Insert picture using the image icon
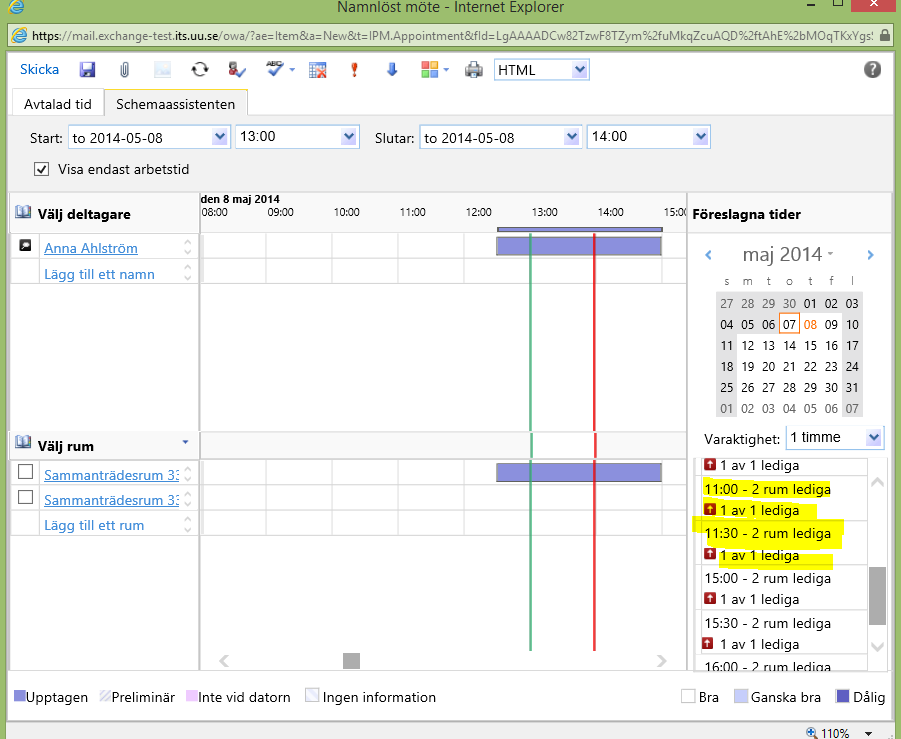This screenshot has width=901, height=739. pos(163,70)
